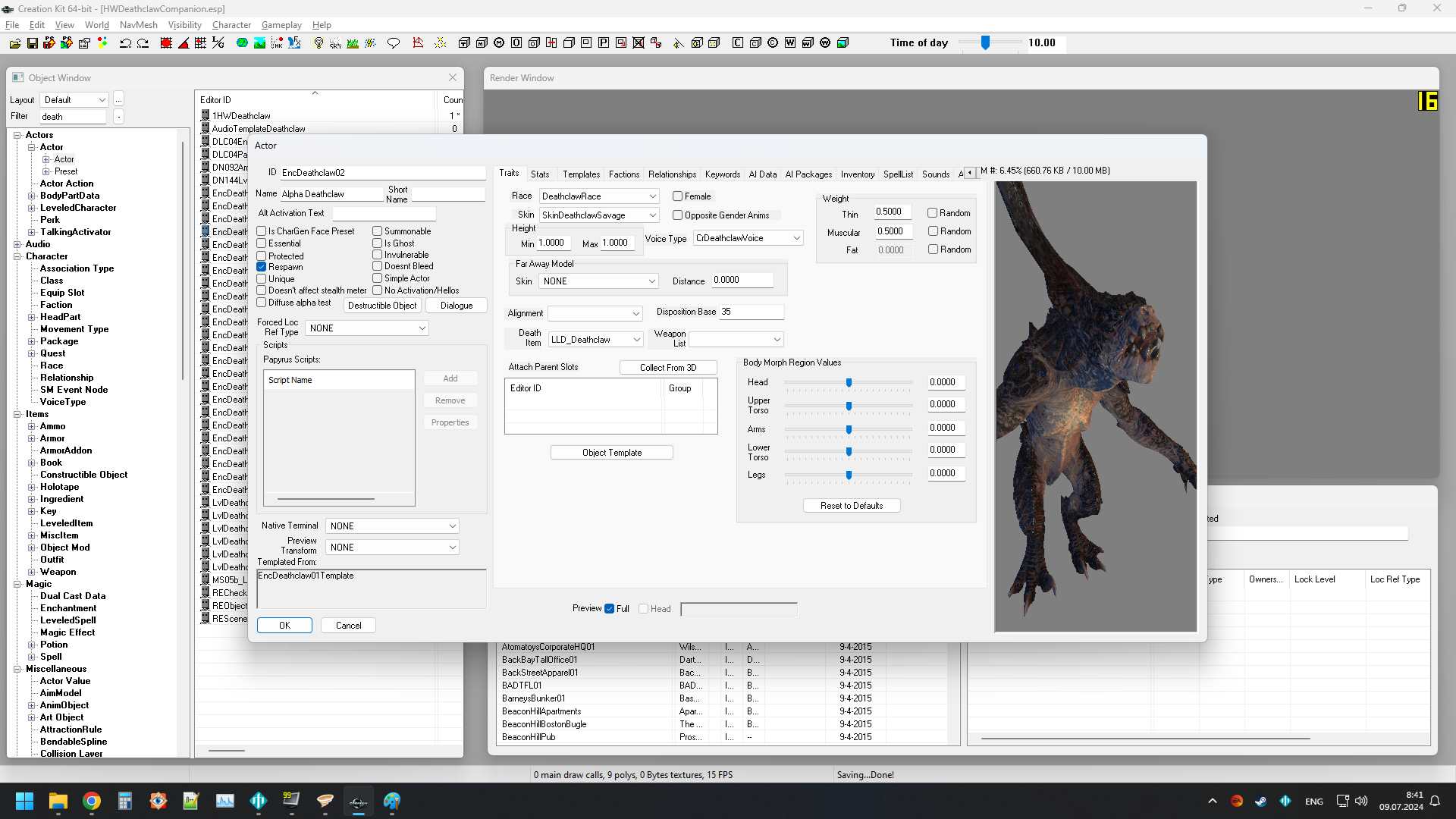The image size is (1456, 819).
Task: Click the boxed P toolbar icon
Action: pos(604,43)
